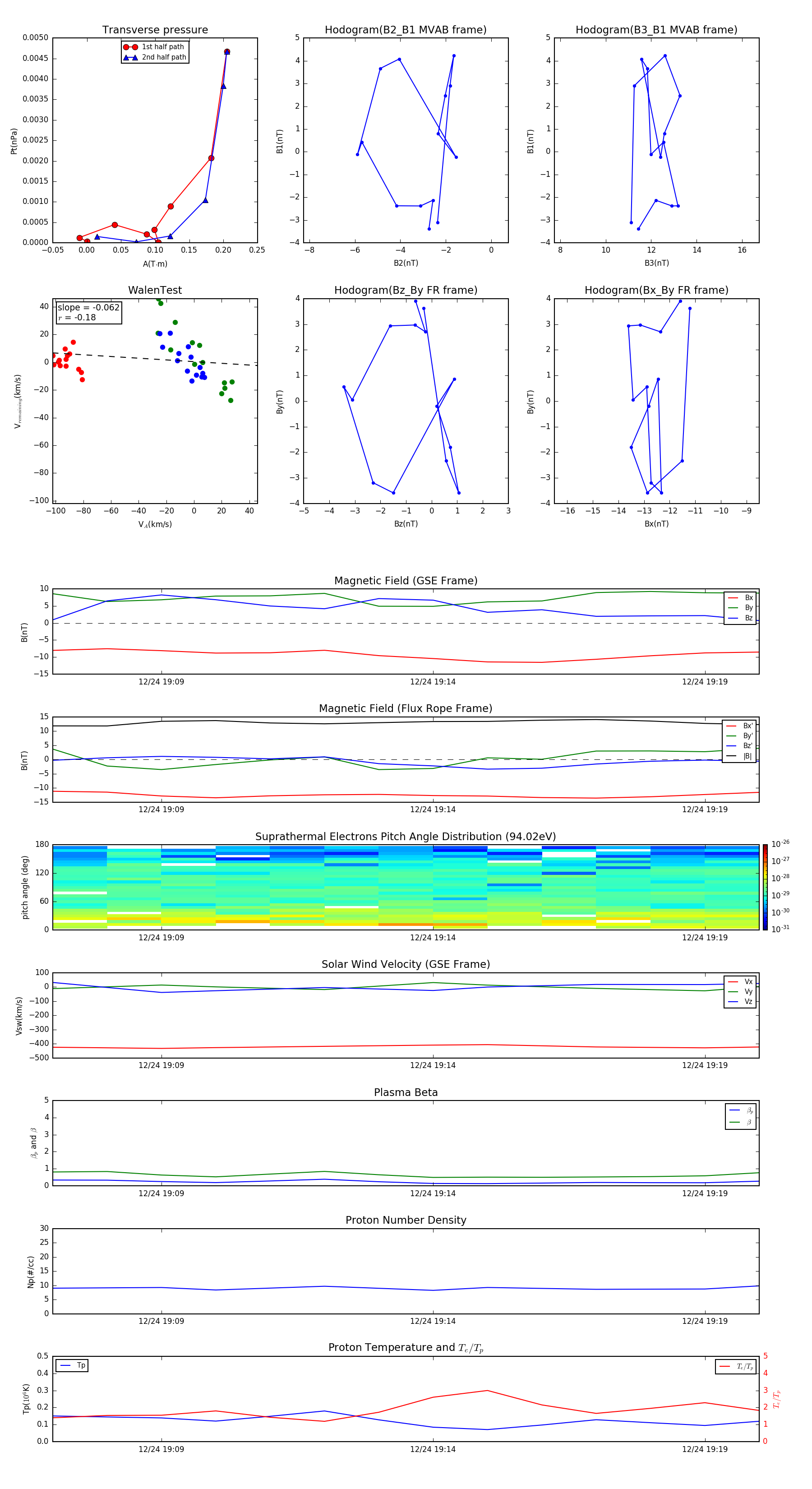Click 'Pt(nPa)' y-axis label
The image size is (812, 1489).
click(14, 141)
